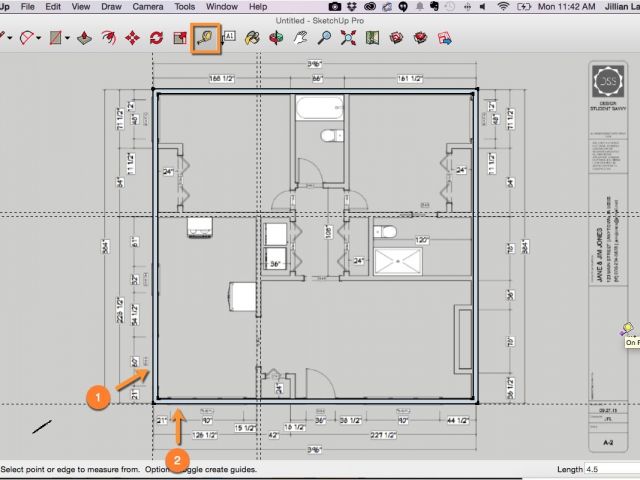Select the Pan hand tool

(301, 39)
